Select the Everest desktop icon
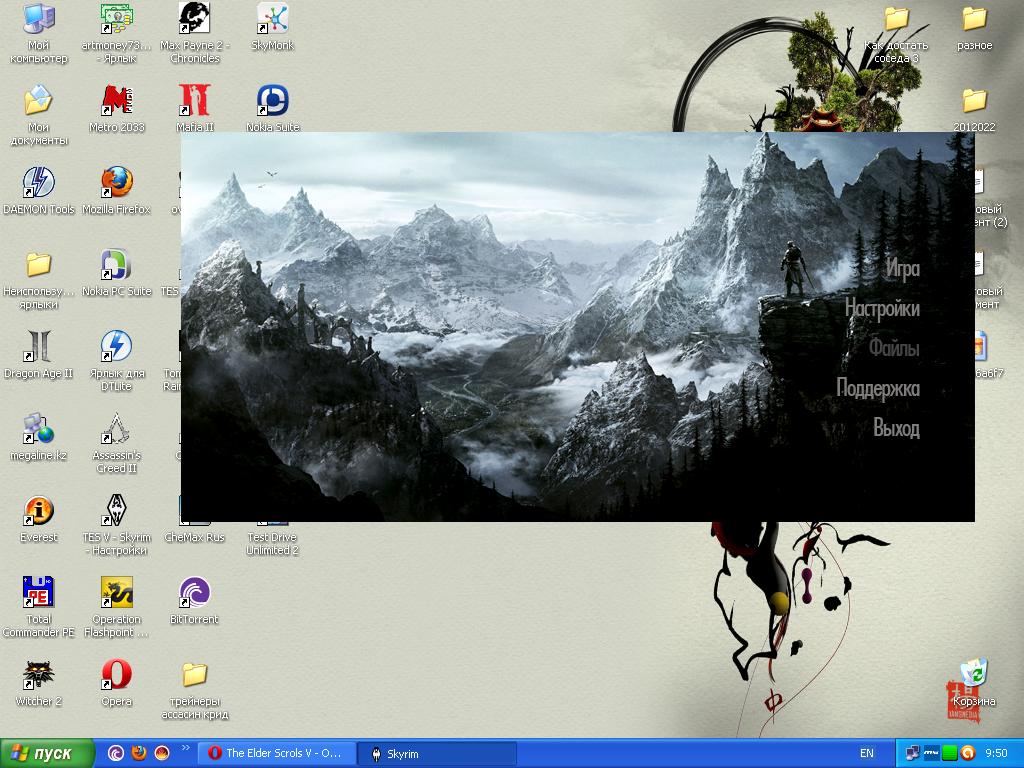This screenshot has height=768, width=1024. [x=38, y=512]
